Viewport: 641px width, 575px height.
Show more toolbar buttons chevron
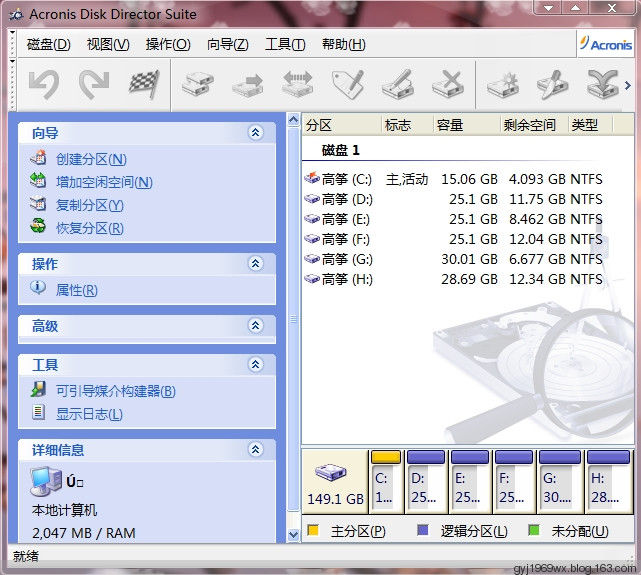pos(628,85)
